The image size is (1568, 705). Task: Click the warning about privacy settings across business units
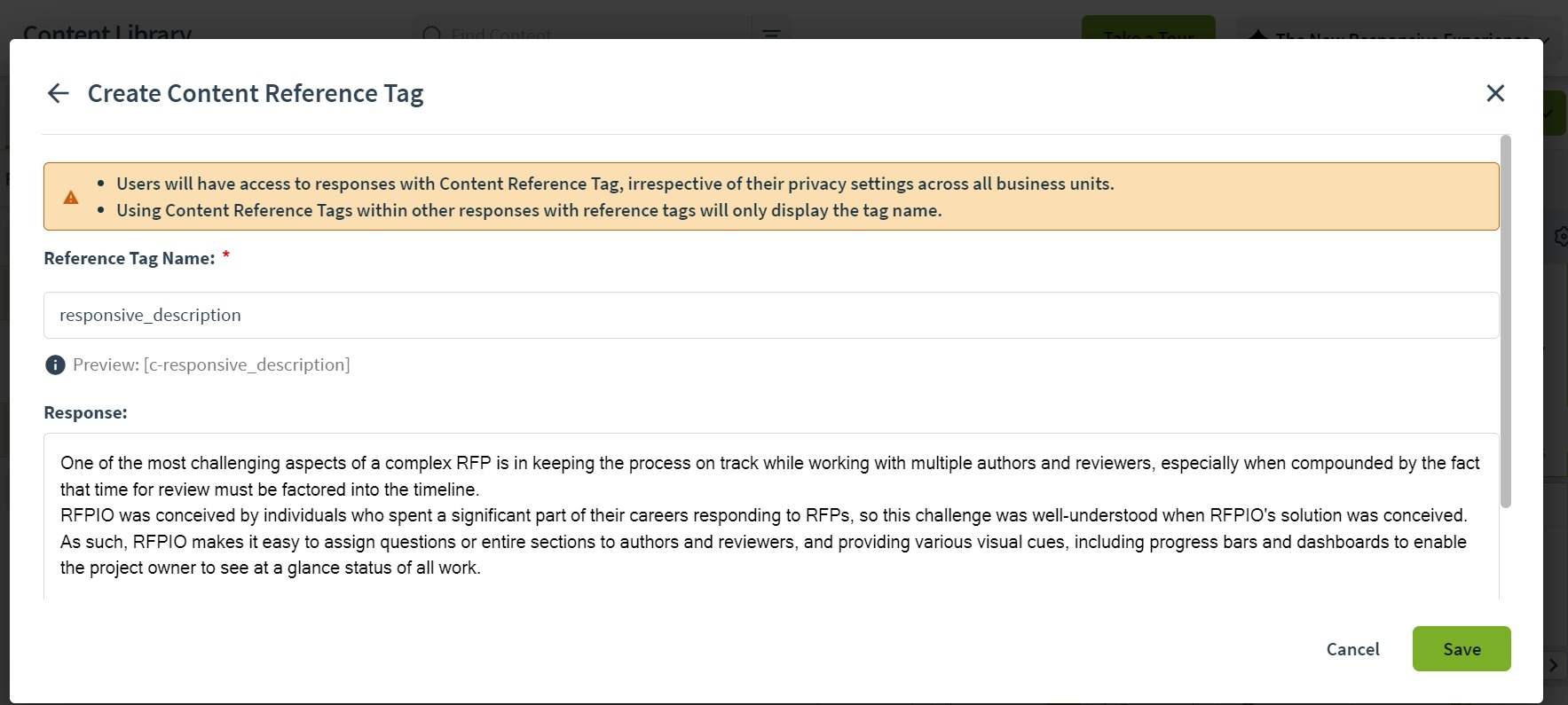615,184
